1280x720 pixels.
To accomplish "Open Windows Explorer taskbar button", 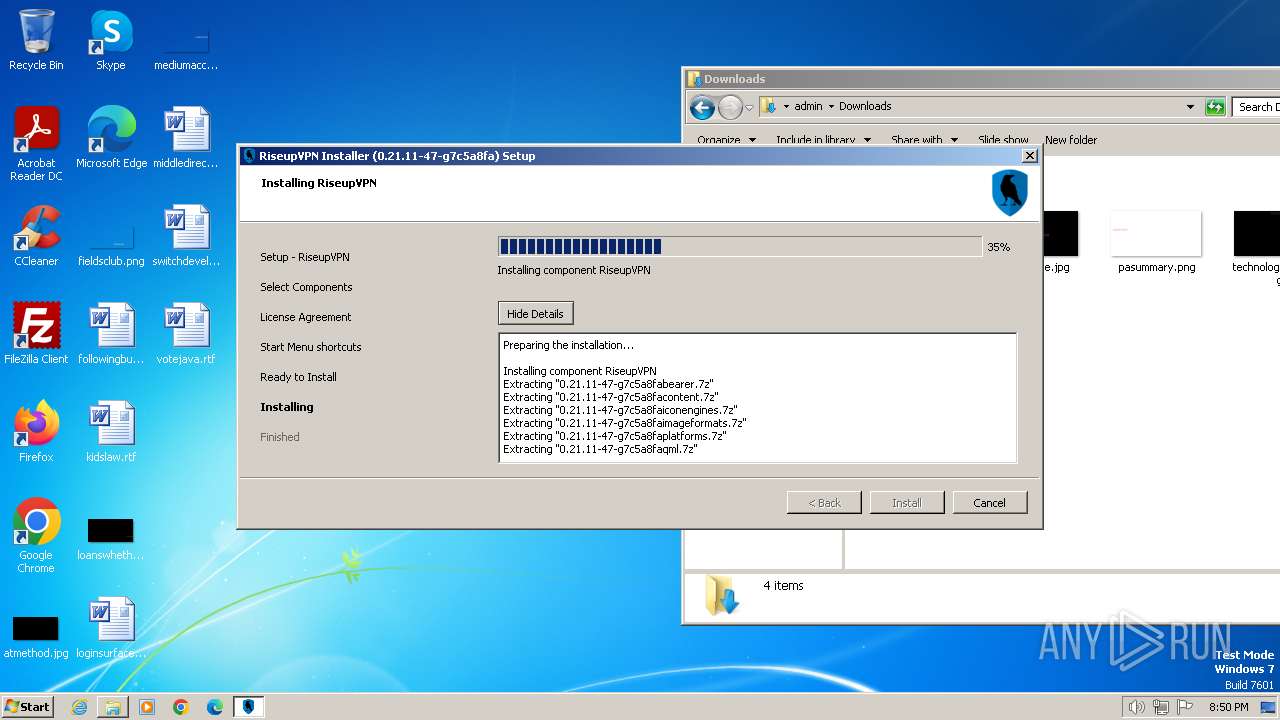I will pos(113,707).
